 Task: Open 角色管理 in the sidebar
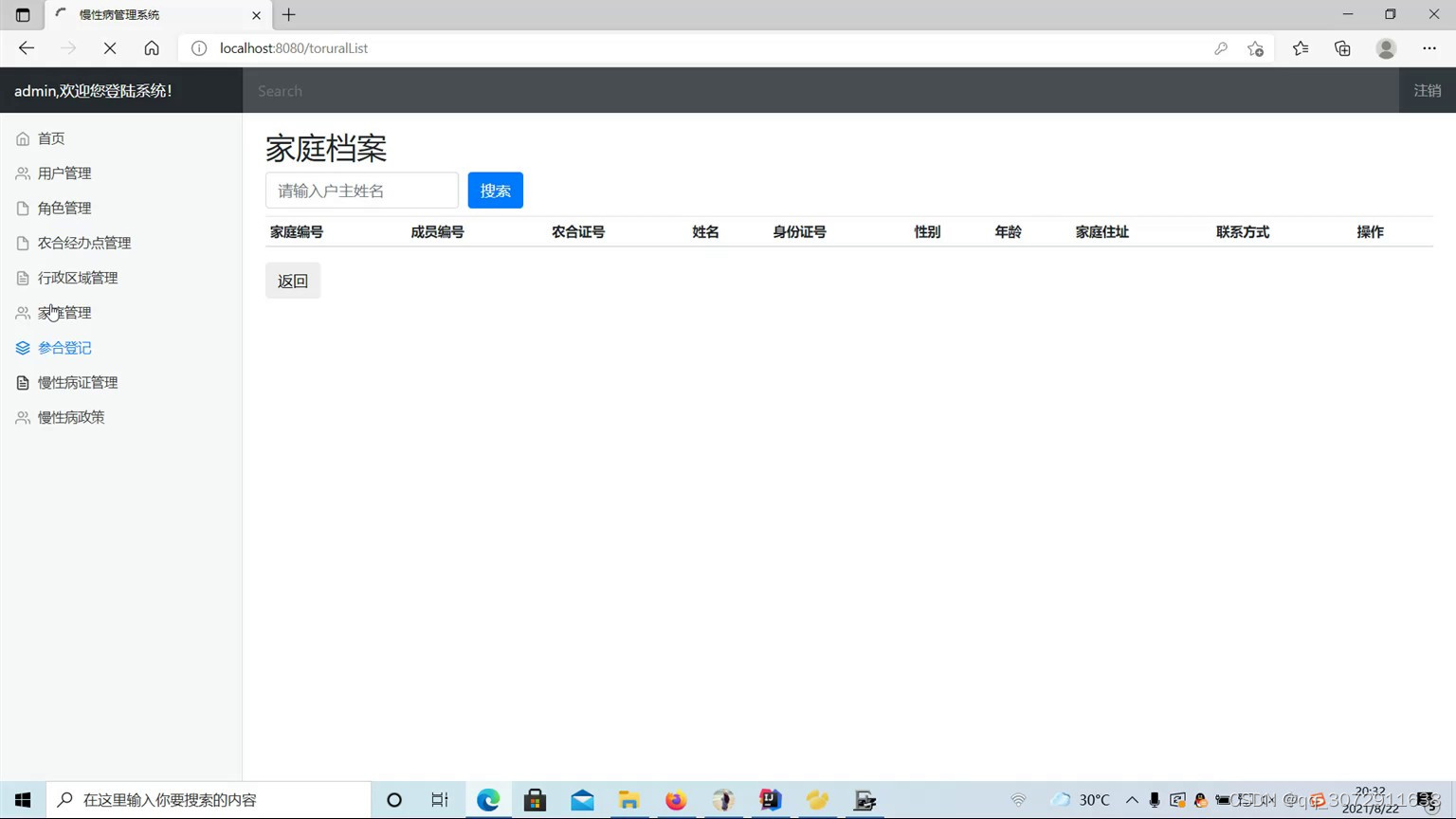64,209
